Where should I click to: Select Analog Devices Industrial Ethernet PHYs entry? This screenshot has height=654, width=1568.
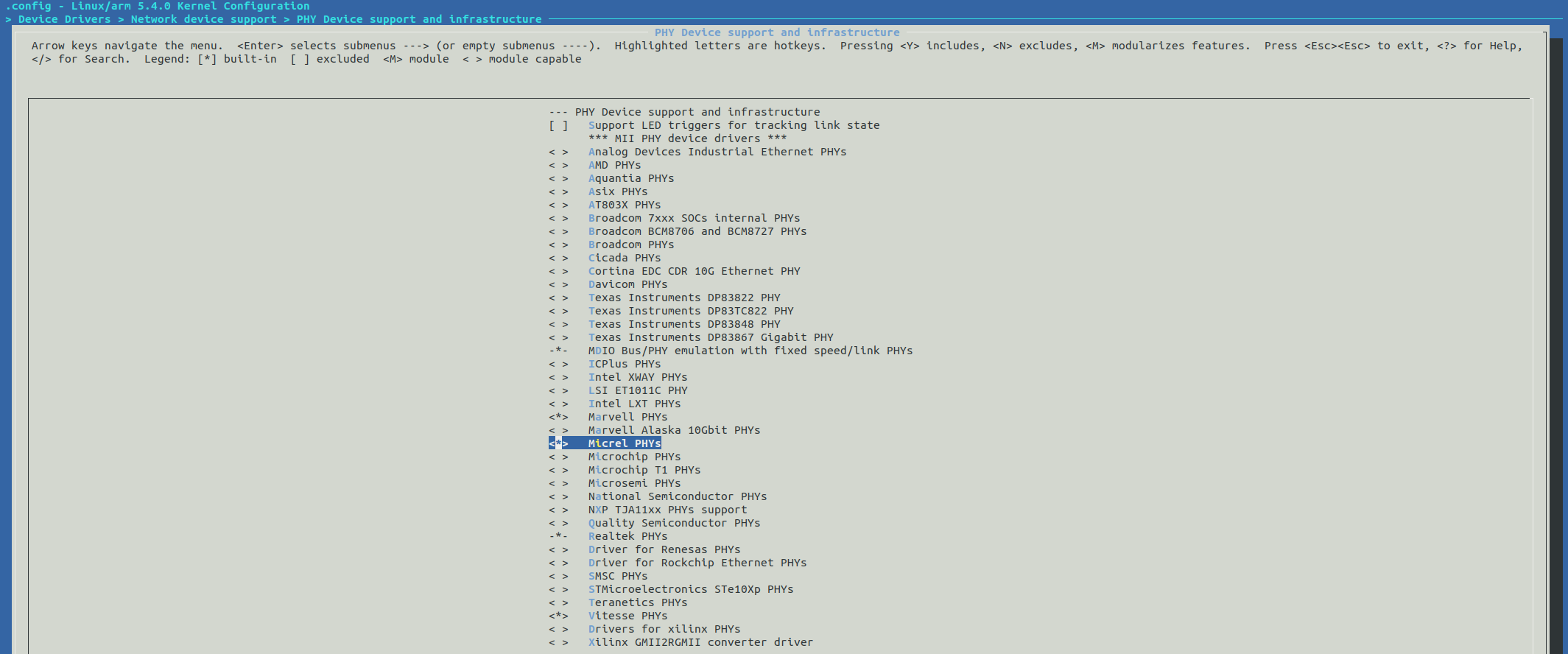(x=697, y=152)
